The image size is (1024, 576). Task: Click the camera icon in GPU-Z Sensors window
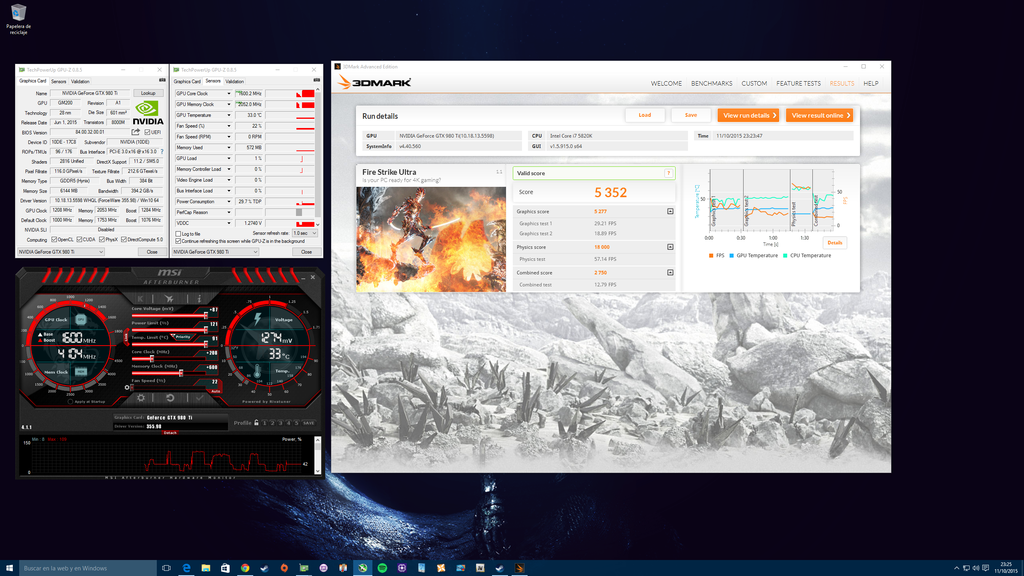(317, 80)
